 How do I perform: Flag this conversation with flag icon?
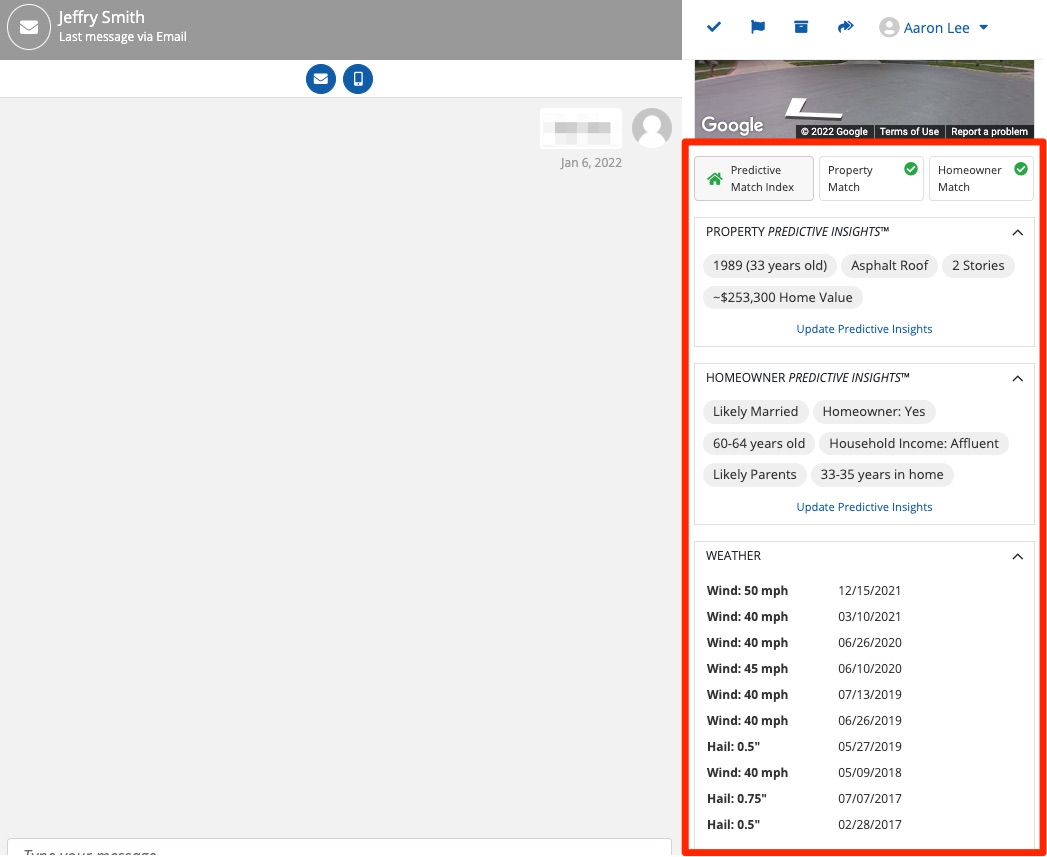[x=758, y=27]
